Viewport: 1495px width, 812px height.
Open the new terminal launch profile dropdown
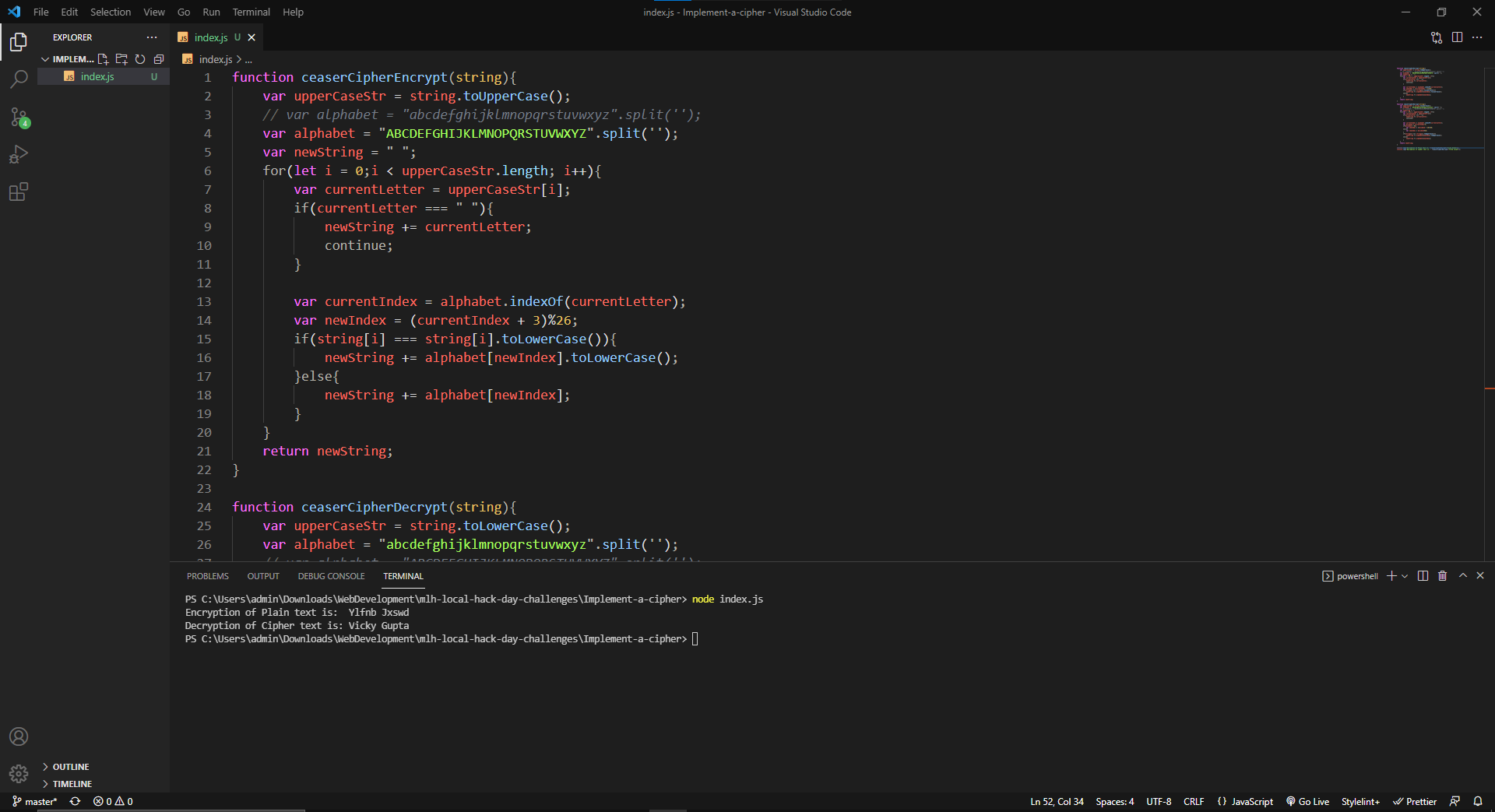coord(1405,576)
